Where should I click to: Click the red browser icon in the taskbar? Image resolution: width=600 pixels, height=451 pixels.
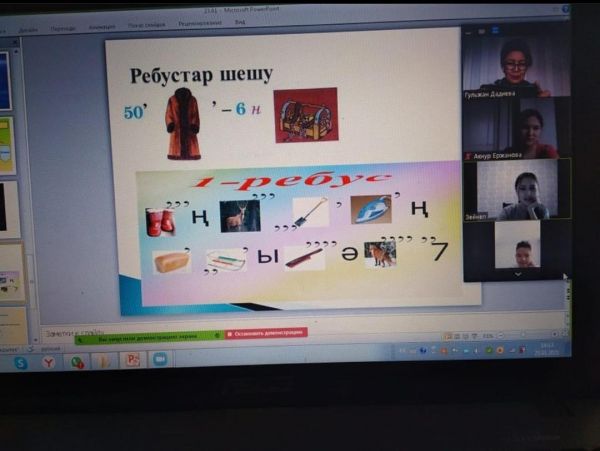77,362
